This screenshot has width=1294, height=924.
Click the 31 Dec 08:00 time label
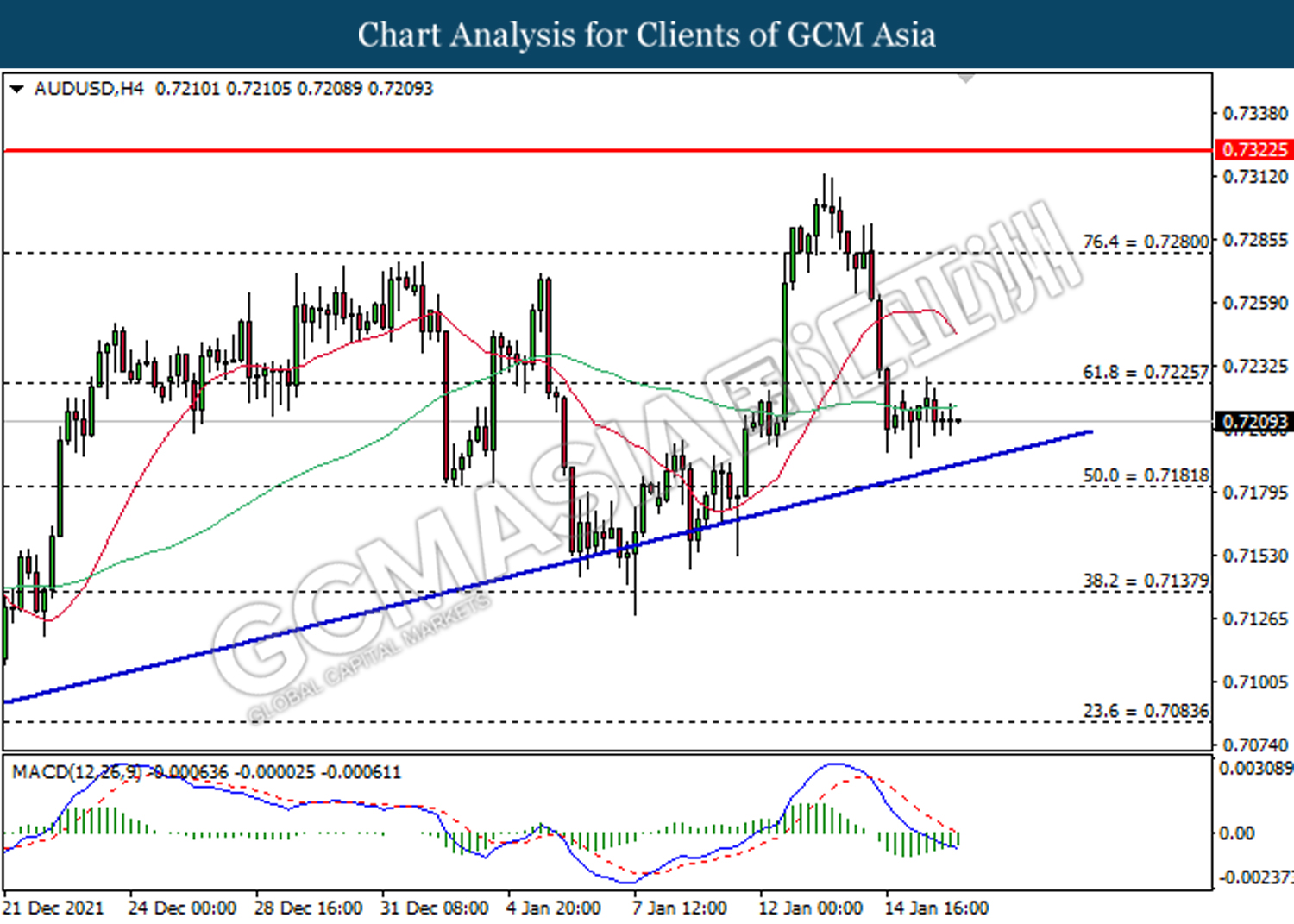(435, 908)
